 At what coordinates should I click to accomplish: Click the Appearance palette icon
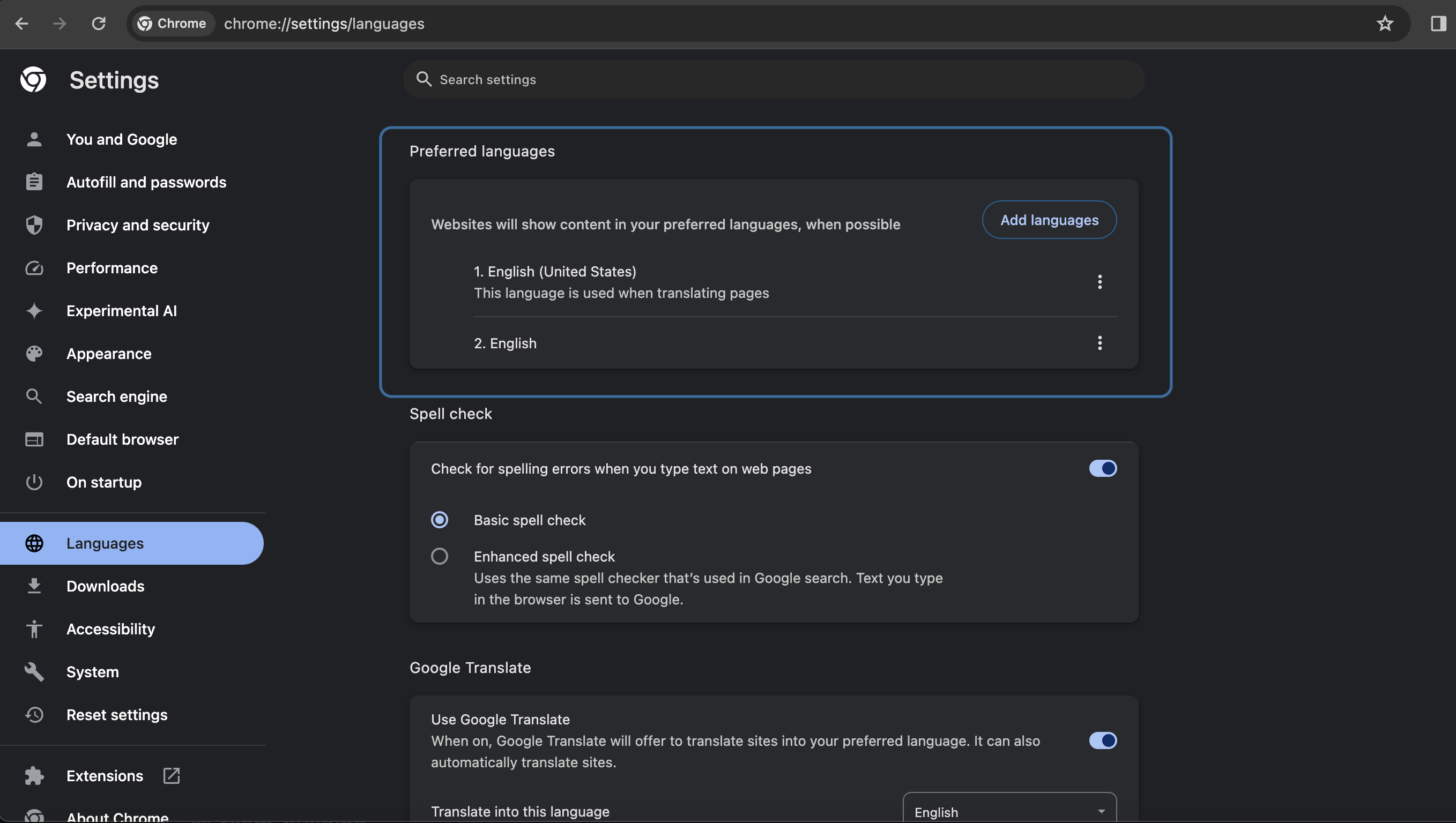pyautogui.click(x=34, y=354)
